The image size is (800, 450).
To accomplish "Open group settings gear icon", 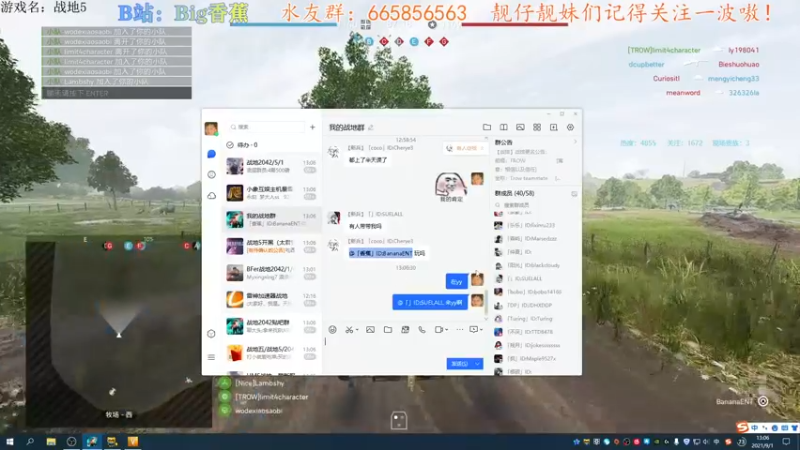I will [x=570, y=127].
